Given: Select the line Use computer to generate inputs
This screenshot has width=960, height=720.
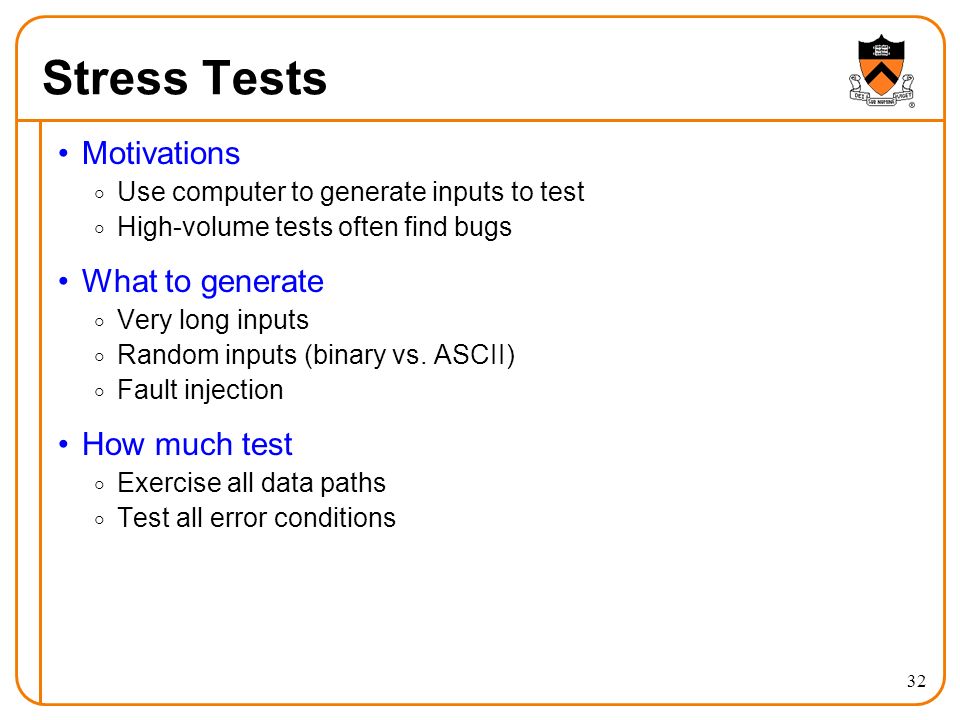Looking at the screenshot, I should coord(351,193).
